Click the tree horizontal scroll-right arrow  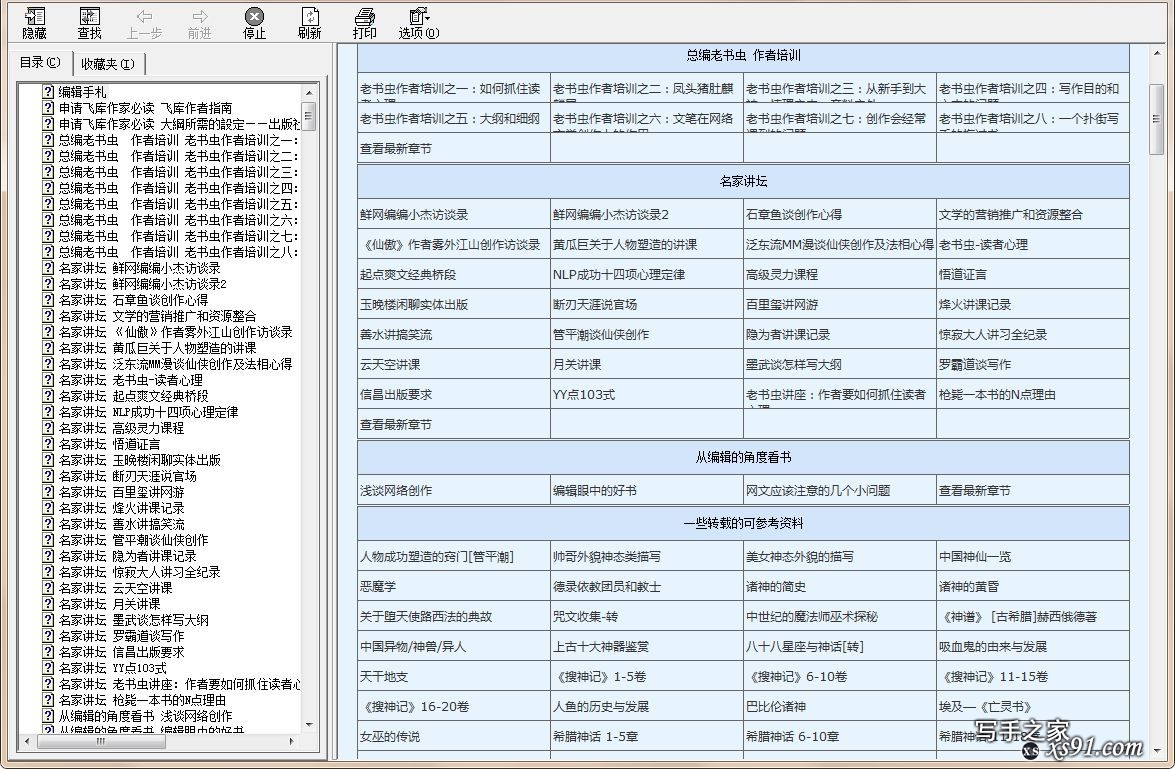tap(292, 741)
